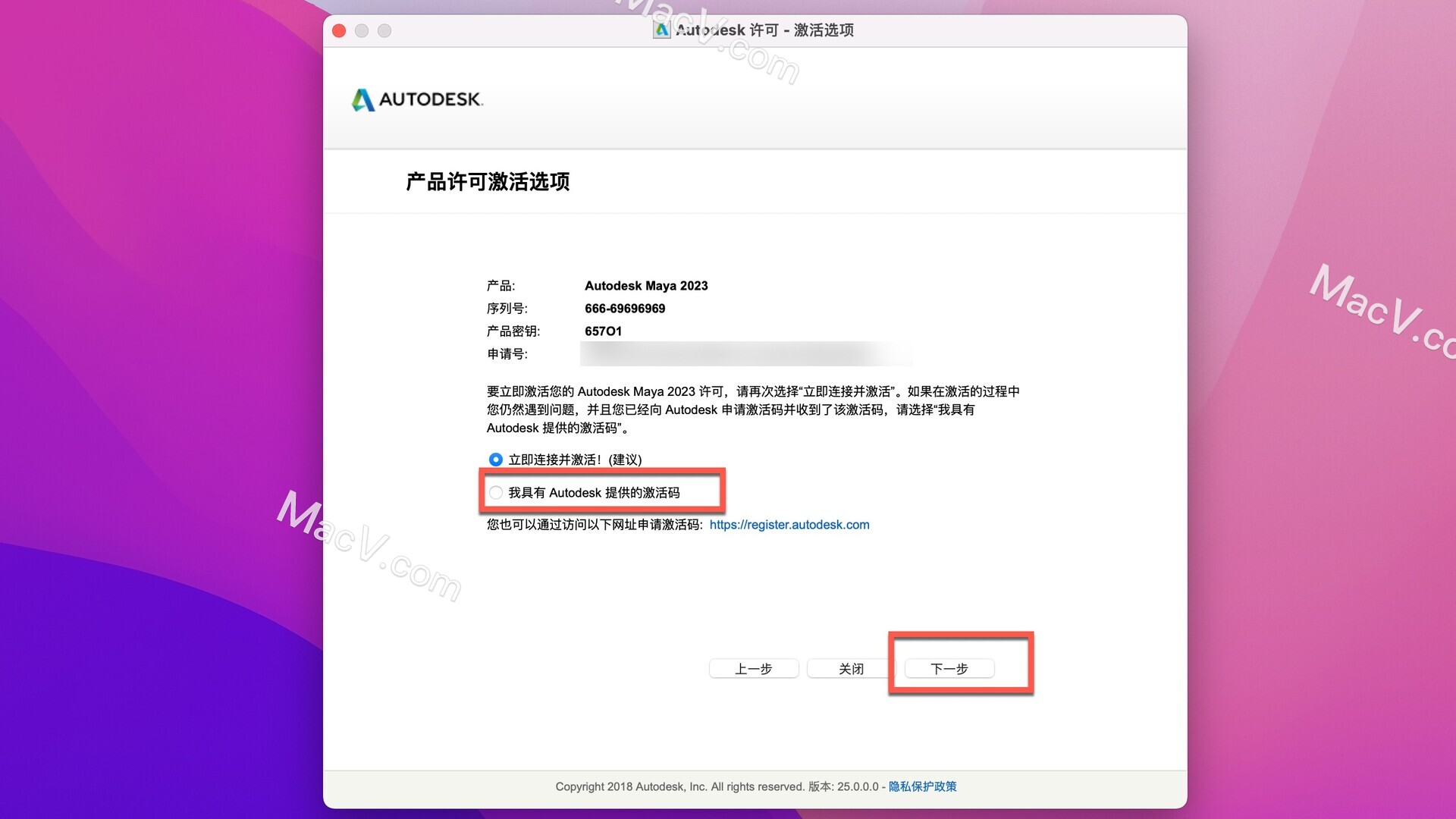Click the 产品 label
This screenshot has height=819, width=1456.
(500, 286)
